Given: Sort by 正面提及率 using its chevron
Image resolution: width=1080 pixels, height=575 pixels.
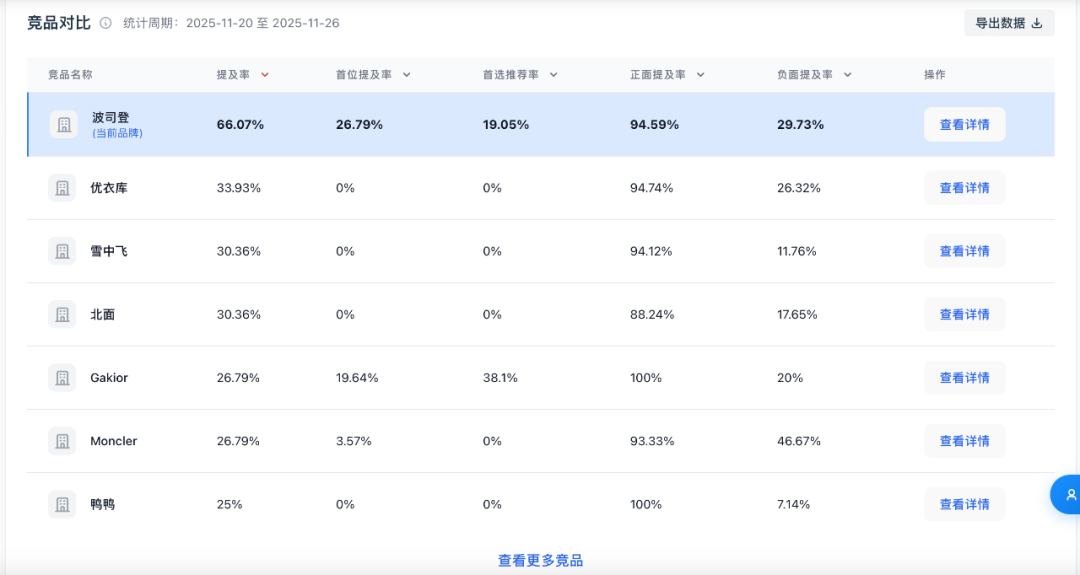Looking at the screenshot, I should [700, 74].
